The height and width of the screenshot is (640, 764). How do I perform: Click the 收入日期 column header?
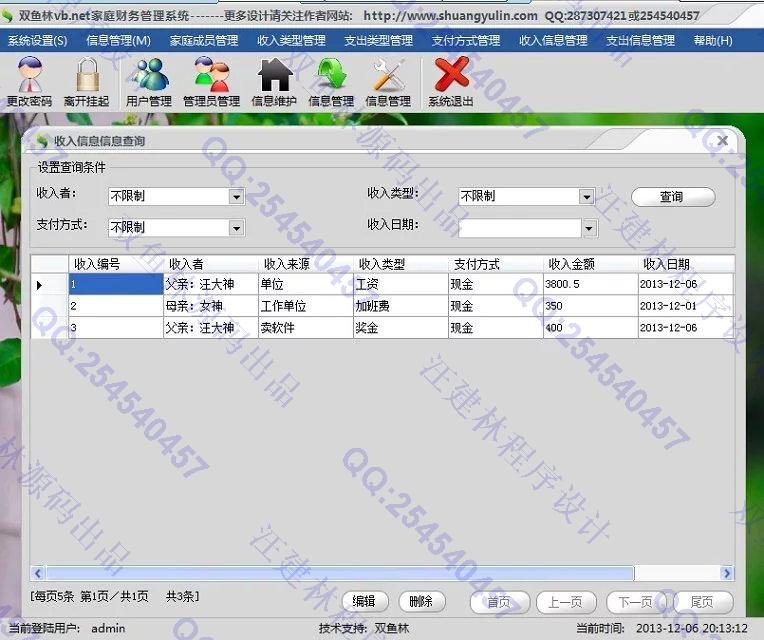[x=686, y=264]
